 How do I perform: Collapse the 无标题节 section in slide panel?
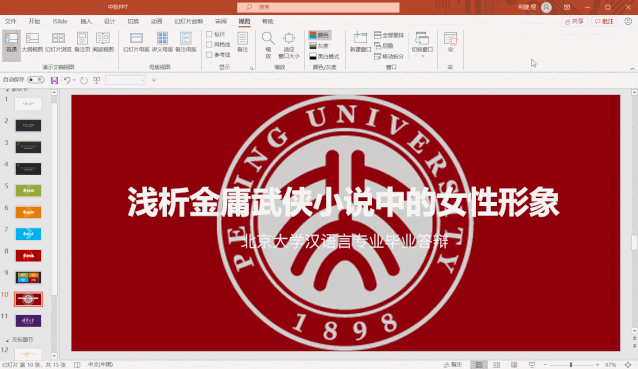pos(7,340)
